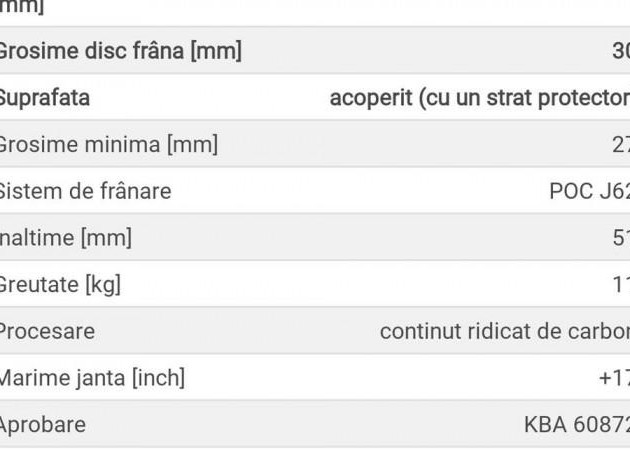Screen dimensions: 630x450
Task: Click the "Sistem de frânare" label
Action: tap(85, 191)
